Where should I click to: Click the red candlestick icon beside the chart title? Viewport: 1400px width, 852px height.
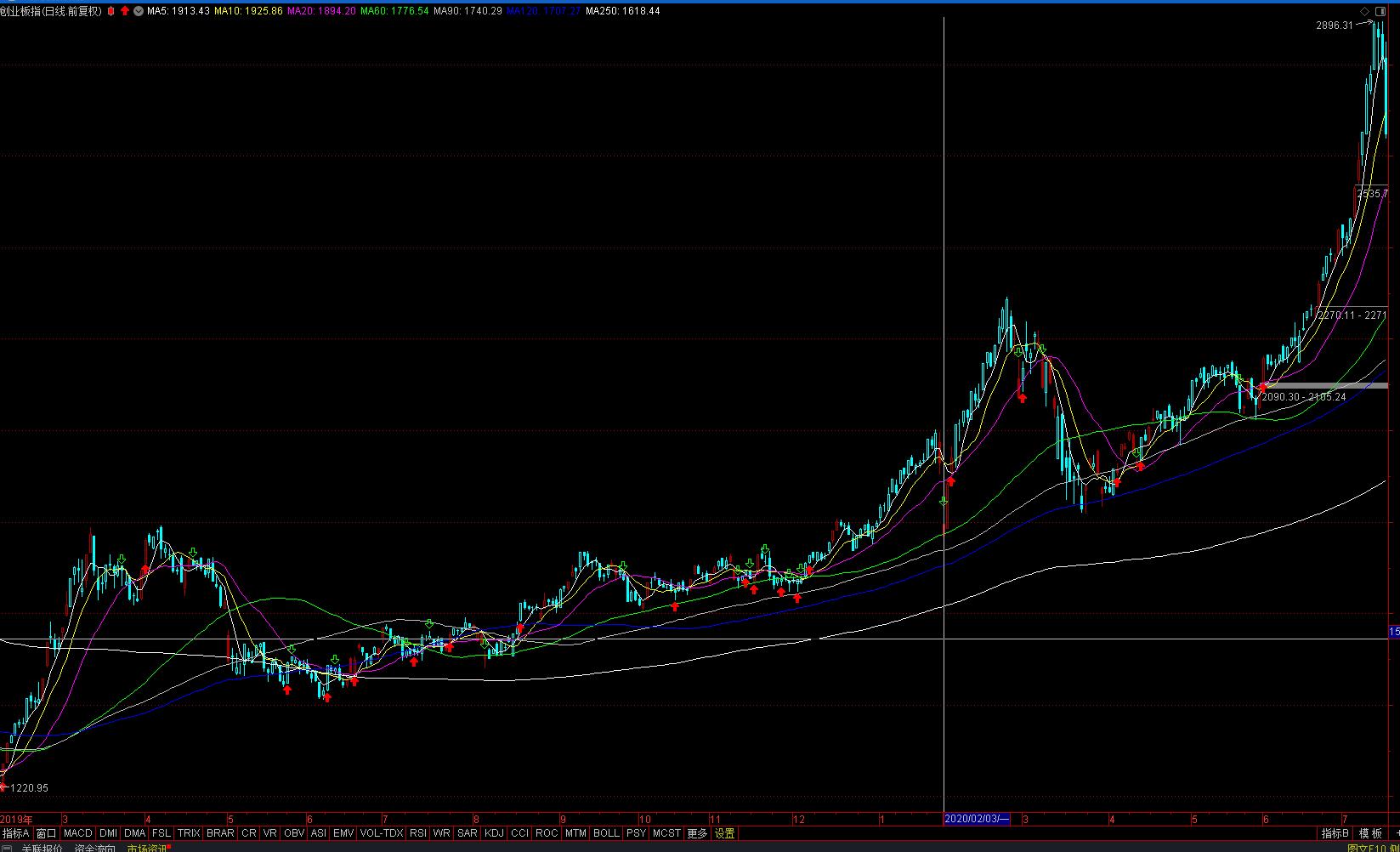[111, 11]
